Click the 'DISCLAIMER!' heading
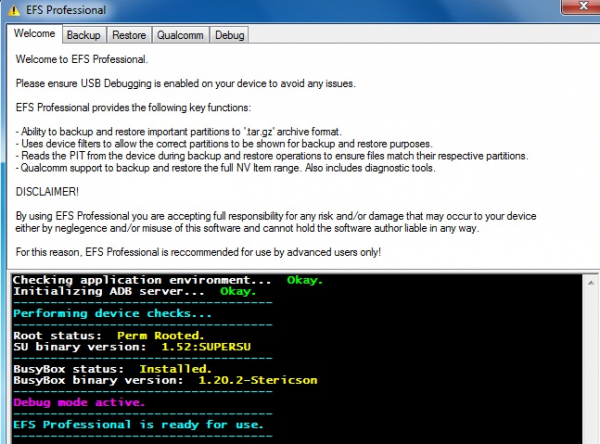Viewport: 600px width, 444px height. pyautogui.click(x=47, y=192)
